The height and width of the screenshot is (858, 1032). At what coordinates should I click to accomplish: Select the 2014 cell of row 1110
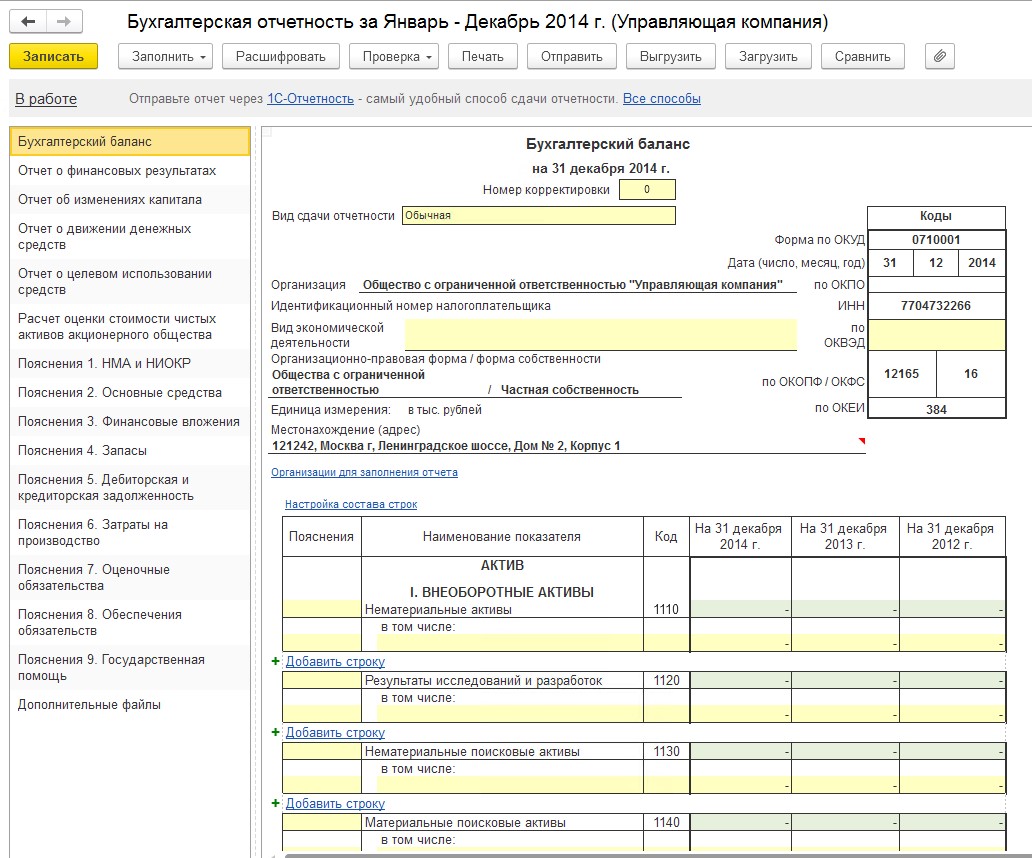740,609
